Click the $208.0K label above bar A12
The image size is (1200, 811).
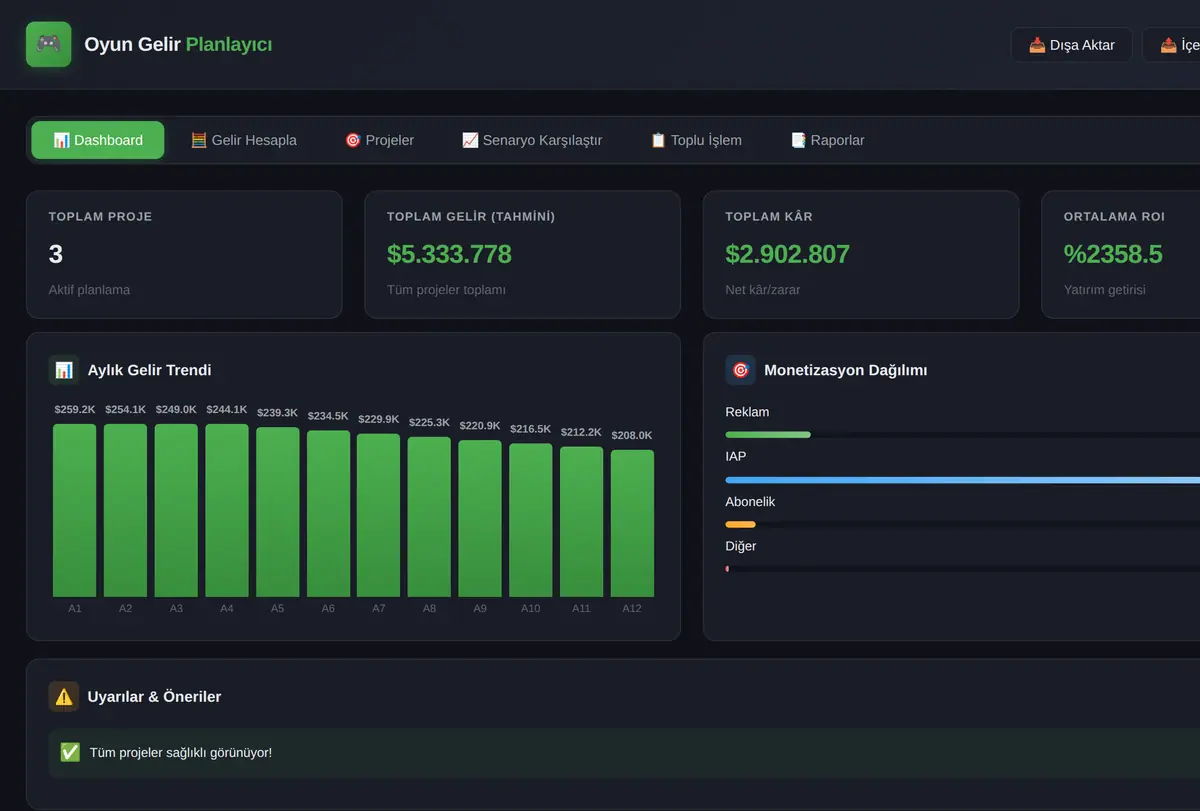[x=632, y=435]
